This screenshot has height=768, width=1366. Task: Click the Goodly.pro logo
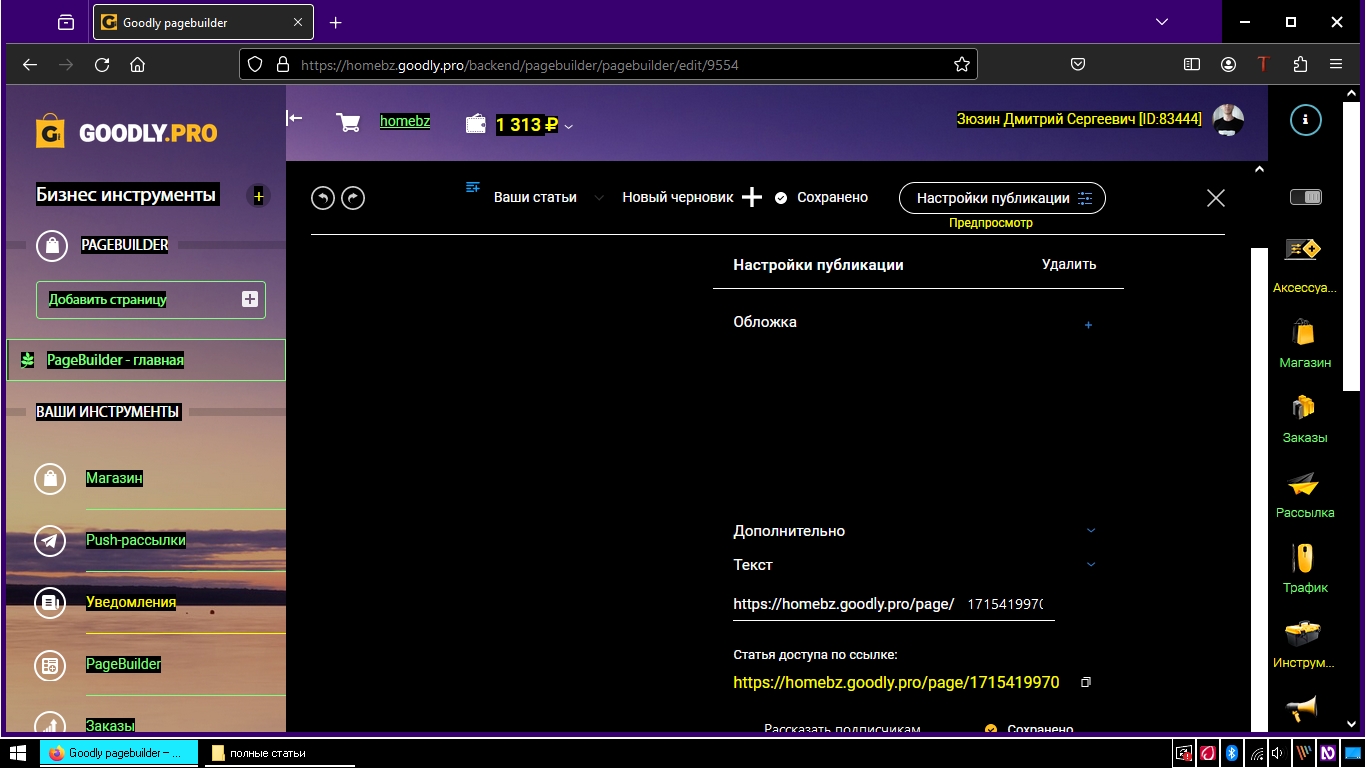pos(127,133)
